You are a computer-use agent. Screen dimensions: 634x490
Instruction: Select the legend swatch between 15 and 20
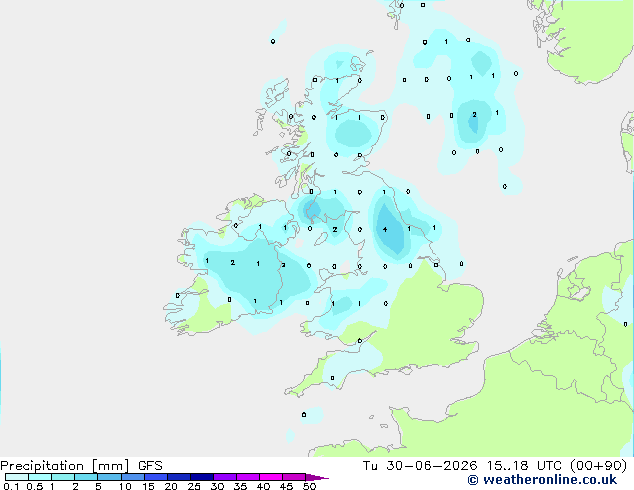[x=156, y=477]
